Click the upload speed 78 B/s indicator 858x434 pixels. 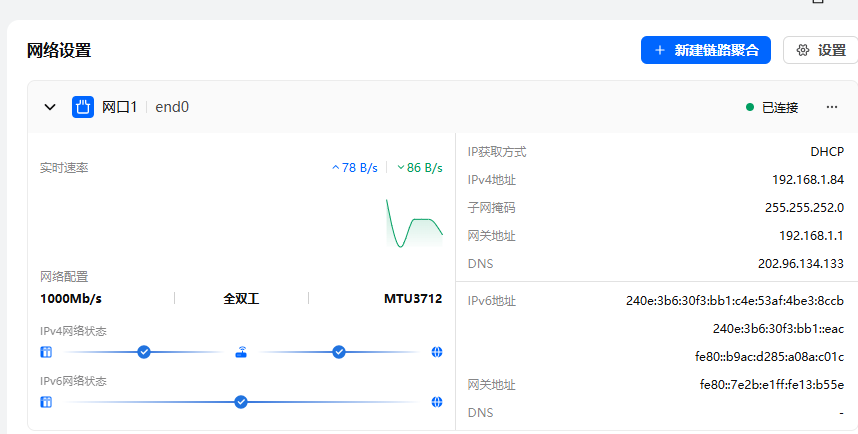pyautogui.click(x=355, y=168)
